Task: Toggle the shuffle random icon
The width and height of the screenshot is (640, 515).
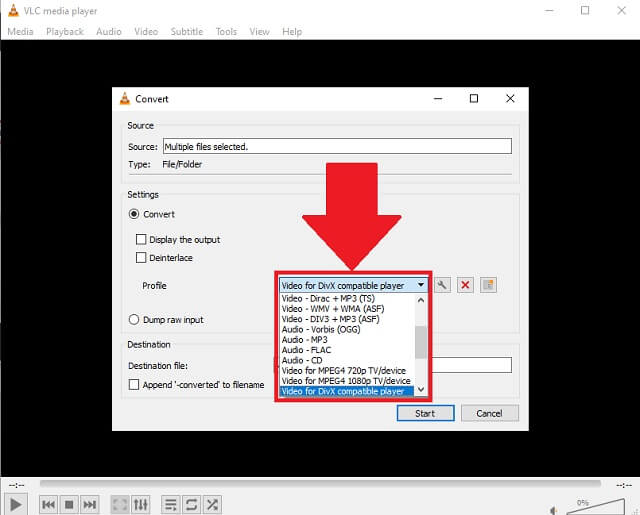Action: click(x=212, y=505)
